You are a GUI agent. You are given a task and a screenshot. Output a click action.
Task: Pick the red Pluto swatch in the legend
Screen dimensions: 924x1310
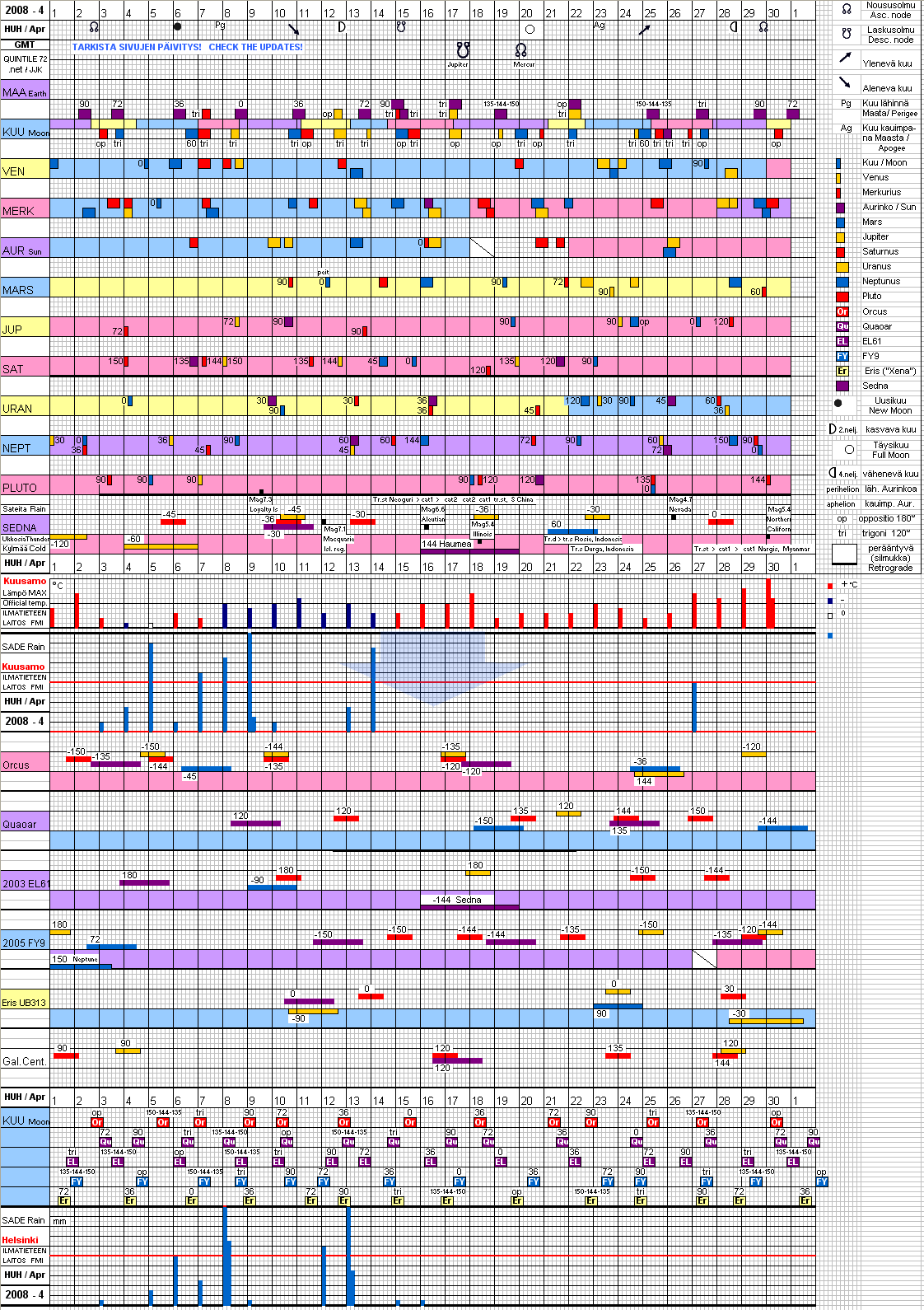(x=842, y=297)
